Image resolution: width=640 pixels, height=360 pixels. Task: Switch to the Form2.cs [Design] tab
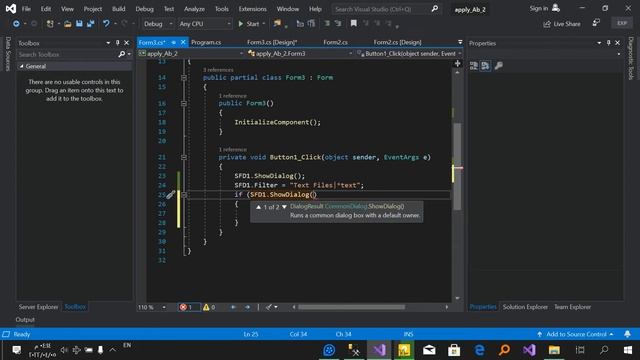(398, 42)
